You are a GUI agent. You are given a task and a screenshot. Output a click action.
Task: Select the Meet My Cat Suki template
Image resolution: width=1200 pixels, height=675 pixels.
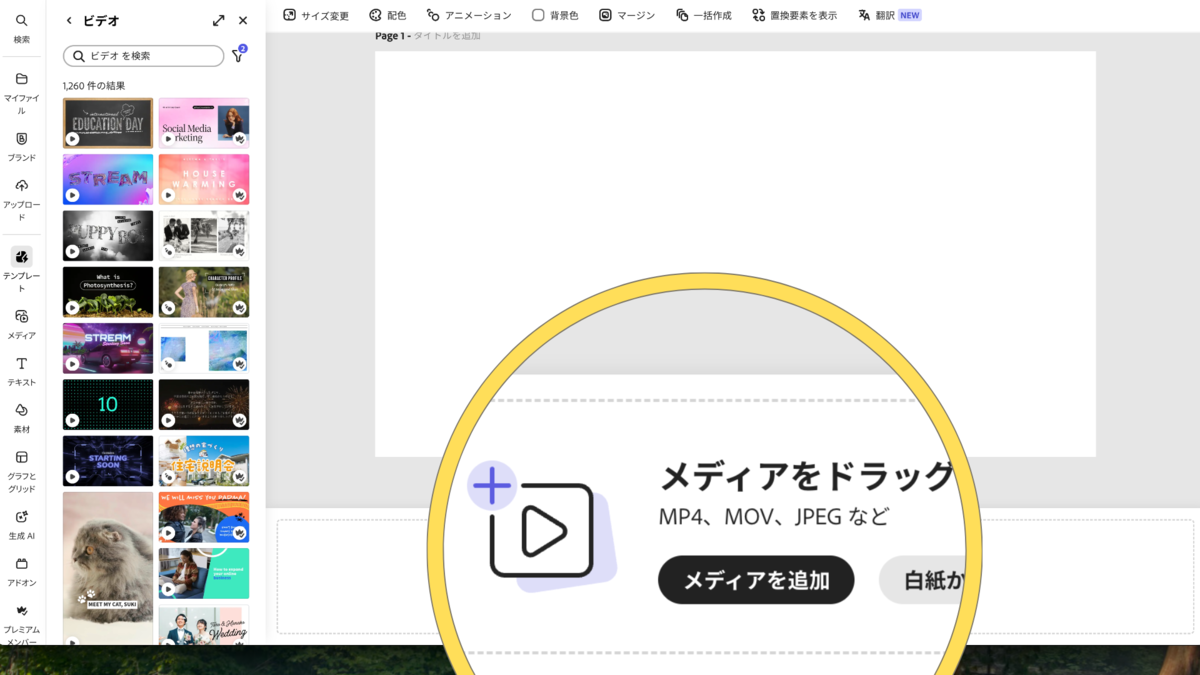[x=108, y=570]
